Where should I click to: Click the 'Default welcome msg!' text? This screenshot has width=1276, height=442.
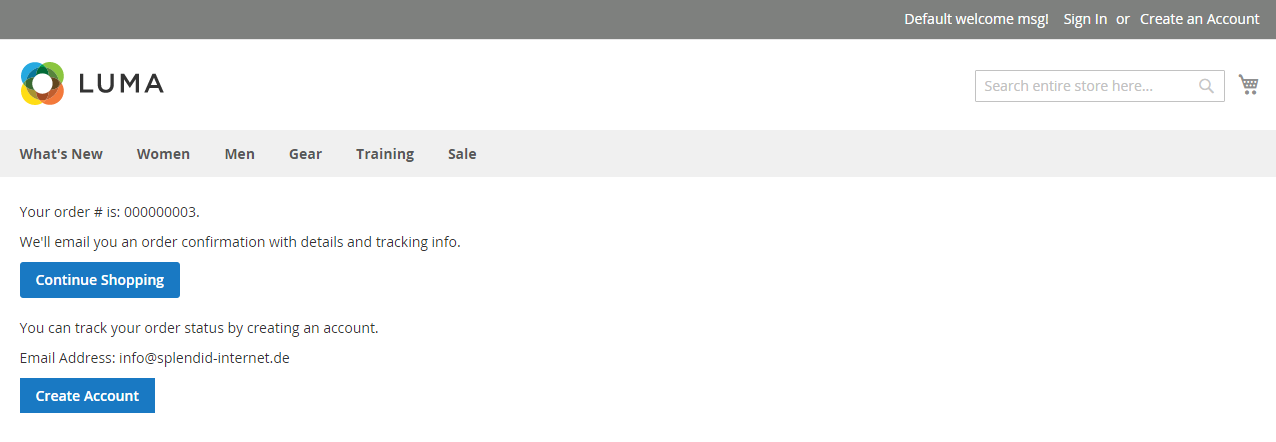(x=977, y=19)
